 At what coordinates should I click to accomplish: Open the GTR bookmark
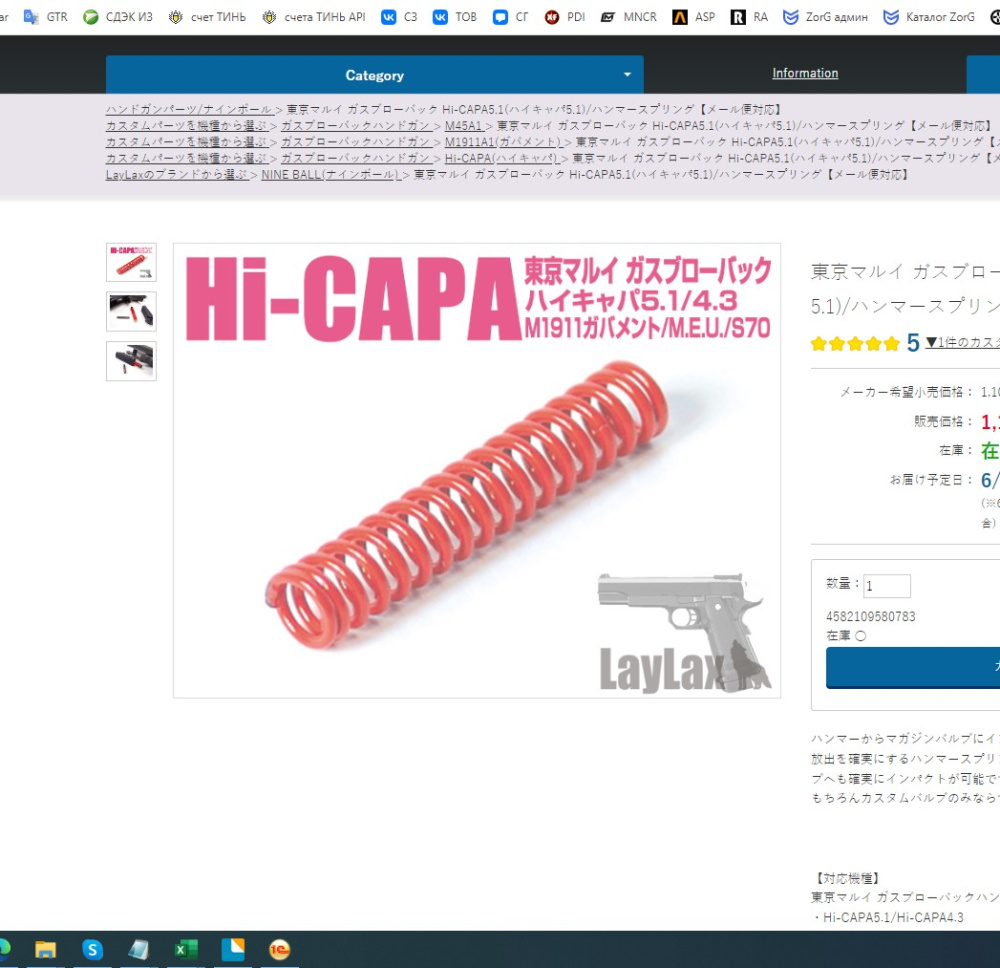click(45, 17)
